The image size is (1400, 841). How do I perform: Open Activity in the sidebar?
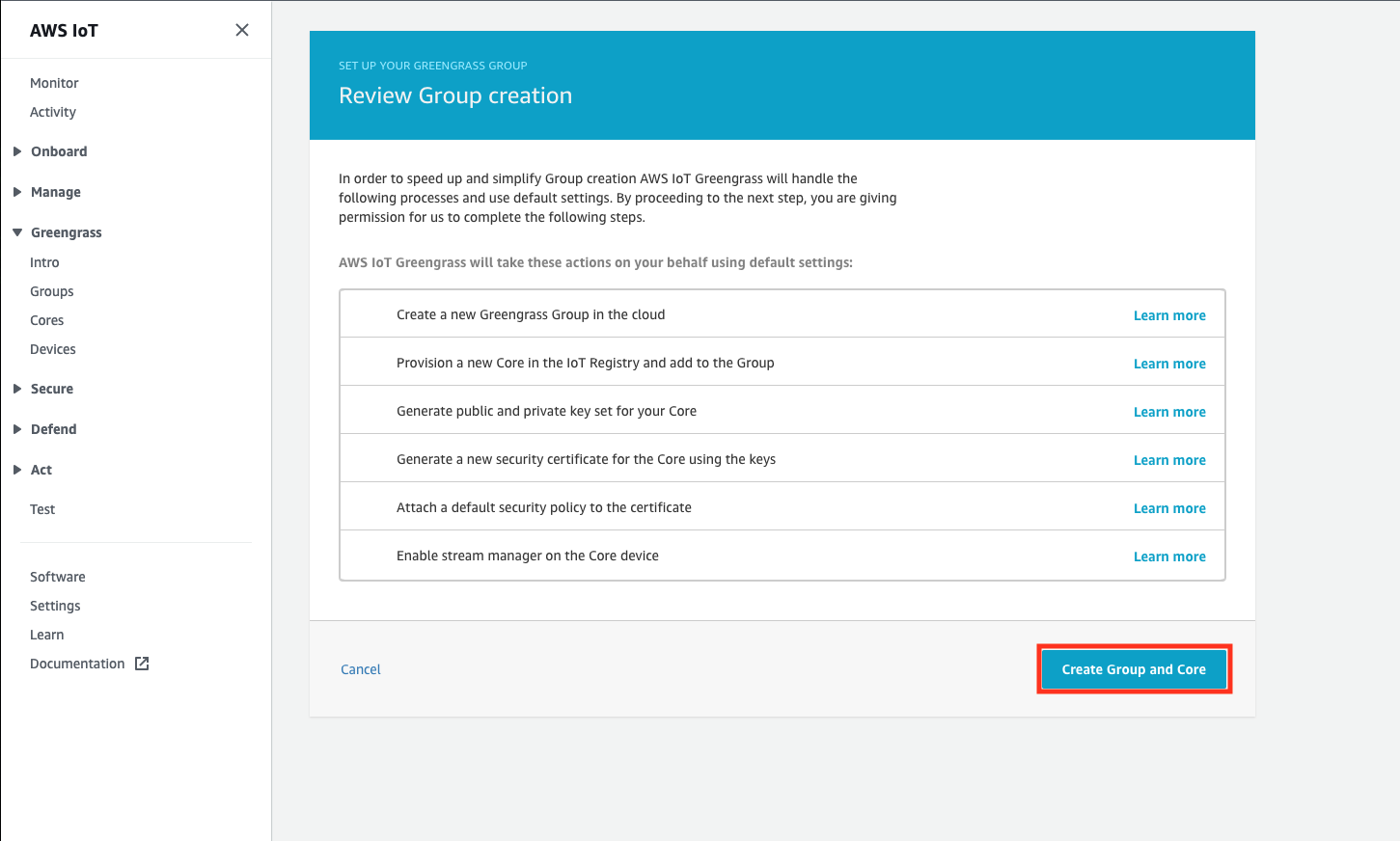tap(53, 112)
